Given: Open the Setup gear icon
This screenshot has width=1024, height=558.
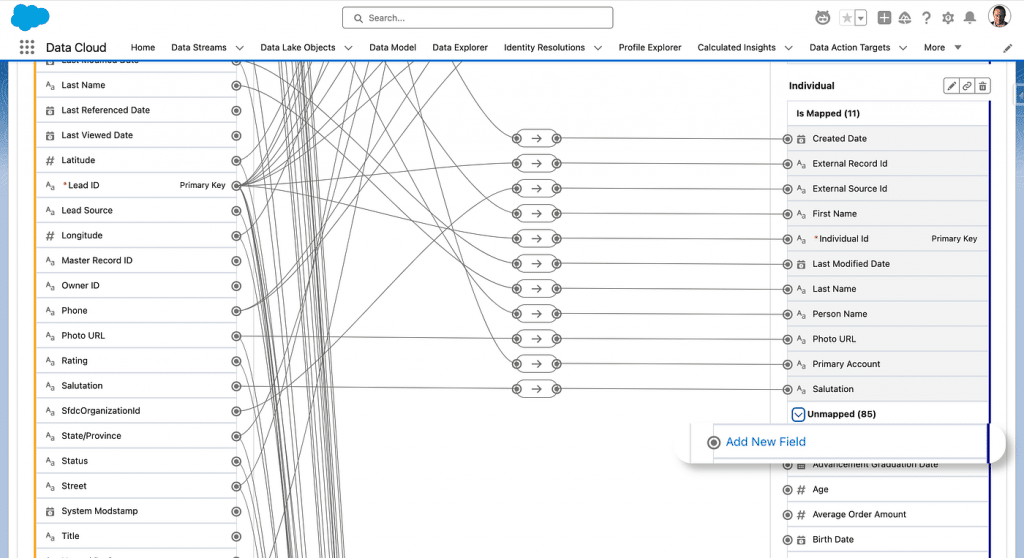Looking at the screenshot, I should 948,18.
